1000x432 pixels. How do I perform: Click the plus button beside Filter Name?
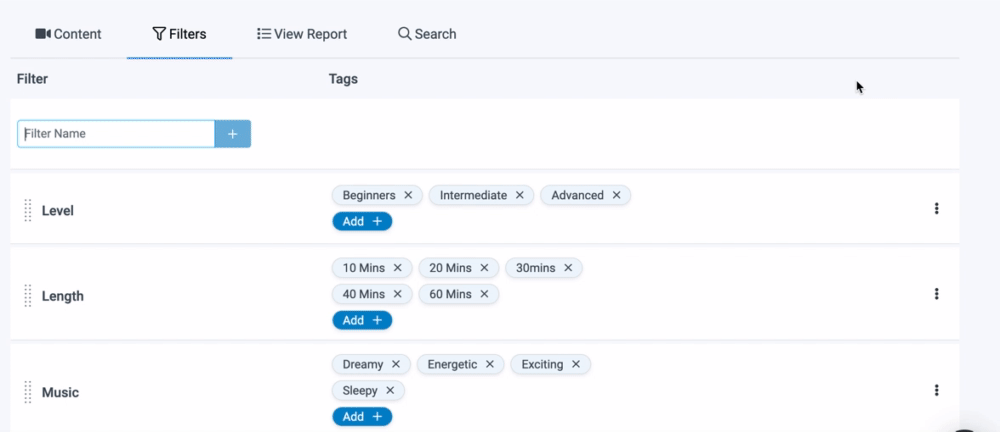pos(232,134)
